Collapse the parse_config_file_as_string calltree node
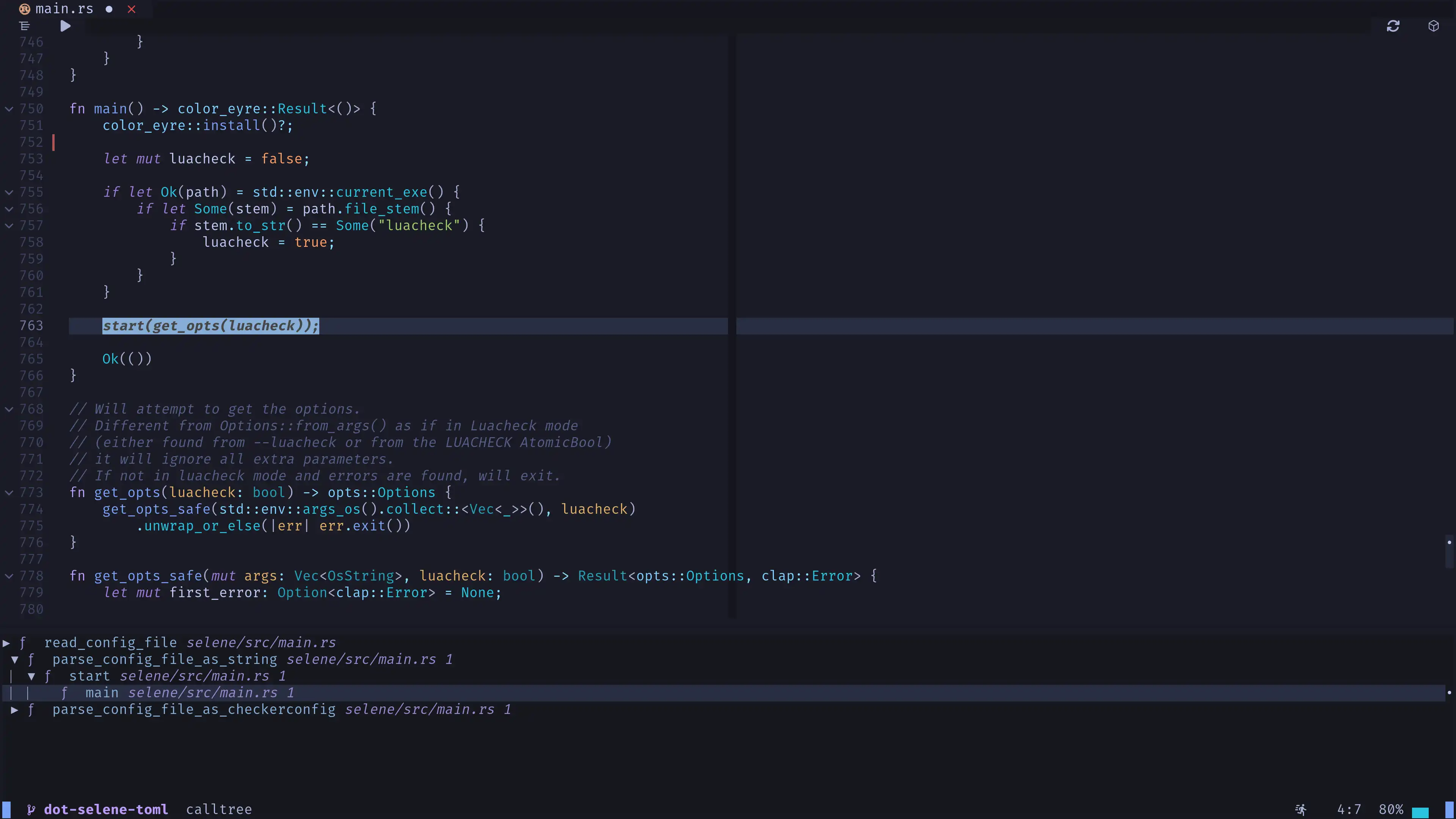This screenshot has height=819, width=1456. click(15, 660)
